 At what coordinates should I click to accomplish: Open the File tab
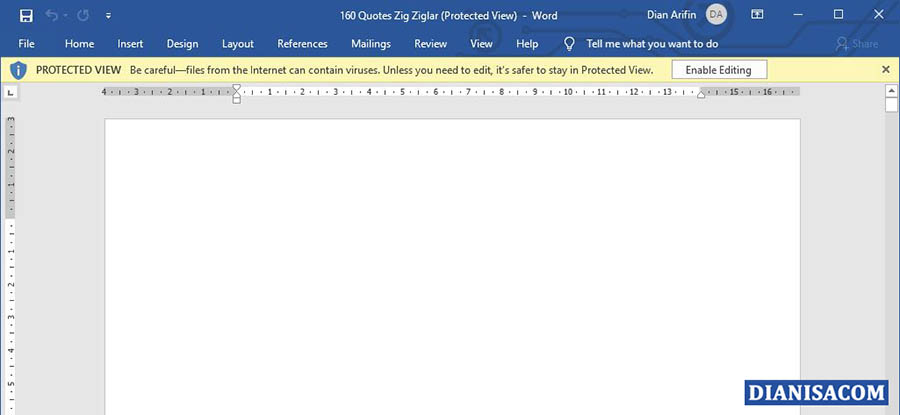click(26, 44)
